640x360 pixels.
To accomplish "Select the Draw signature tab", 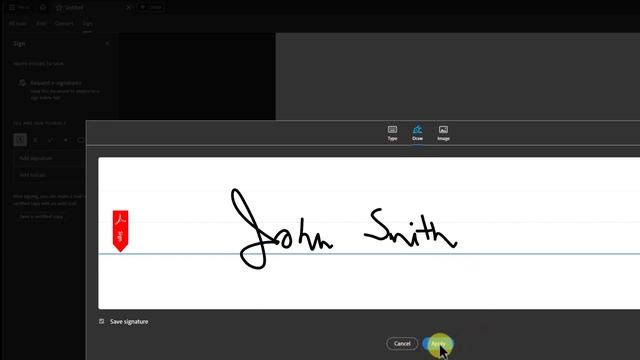I will [x=417, y=133].
